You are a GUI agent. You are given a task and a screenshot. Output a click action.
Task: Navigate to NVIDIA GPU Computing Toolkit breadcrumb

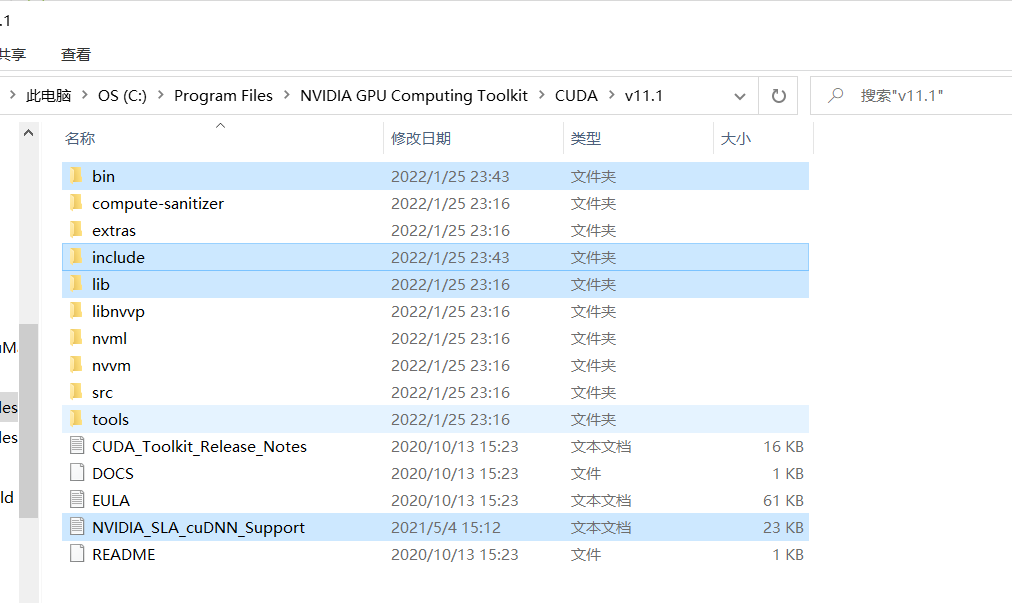click(414, 96)
